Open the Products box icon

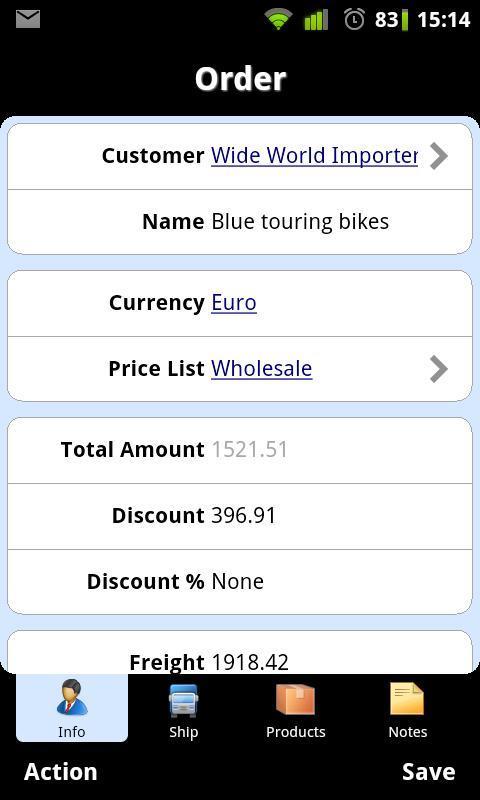pyautogui.click(x=295, y=699)
